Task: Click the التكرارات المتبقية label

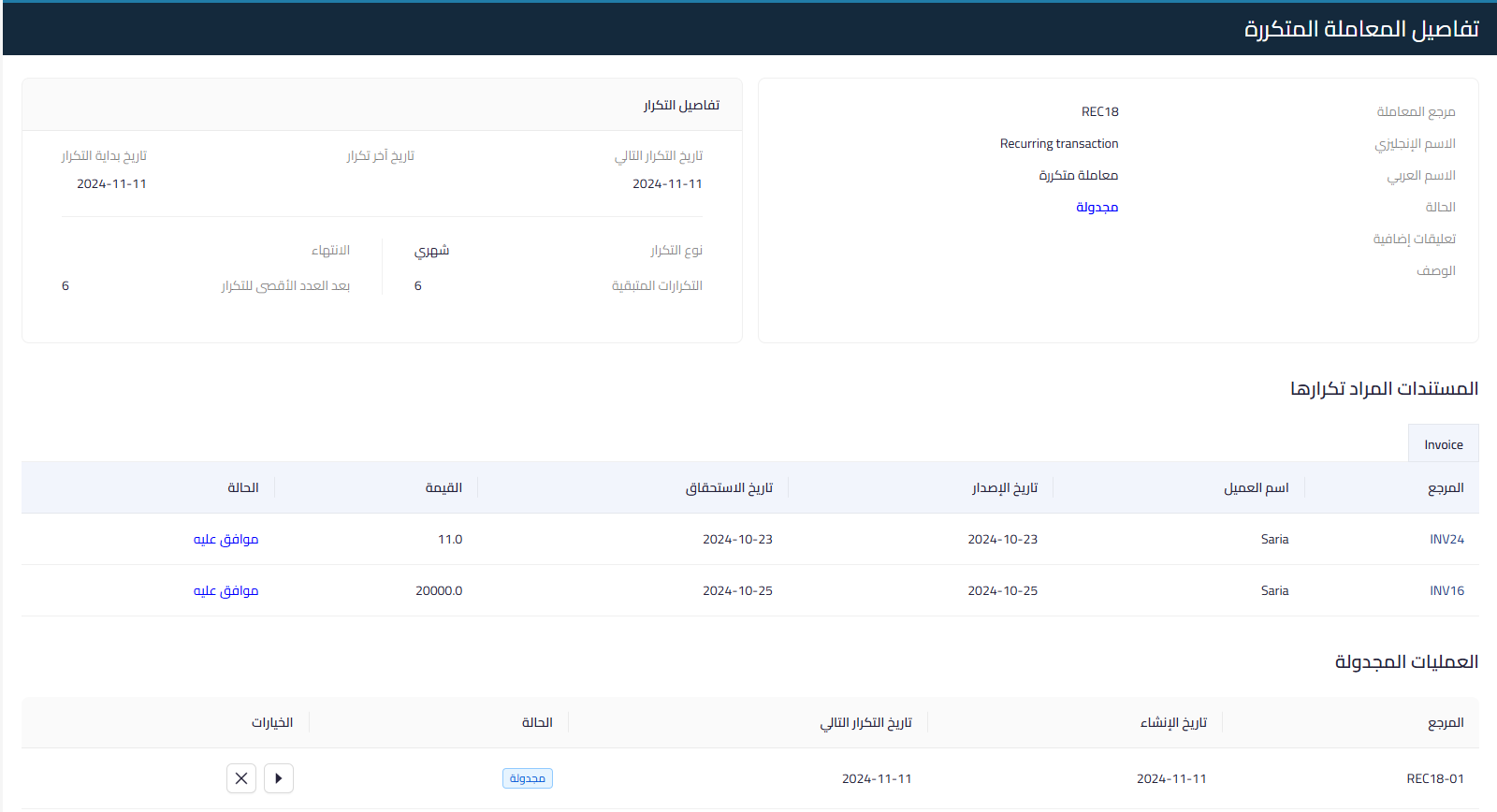Action: coord(657,285)
